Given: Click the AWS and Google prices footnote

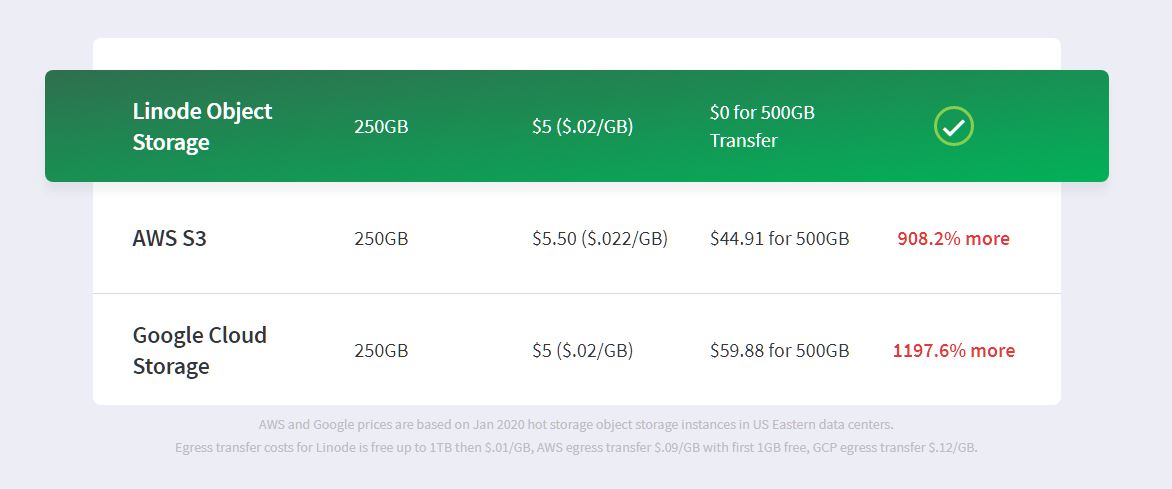Looking at the screenshot, I should (576, 425).
